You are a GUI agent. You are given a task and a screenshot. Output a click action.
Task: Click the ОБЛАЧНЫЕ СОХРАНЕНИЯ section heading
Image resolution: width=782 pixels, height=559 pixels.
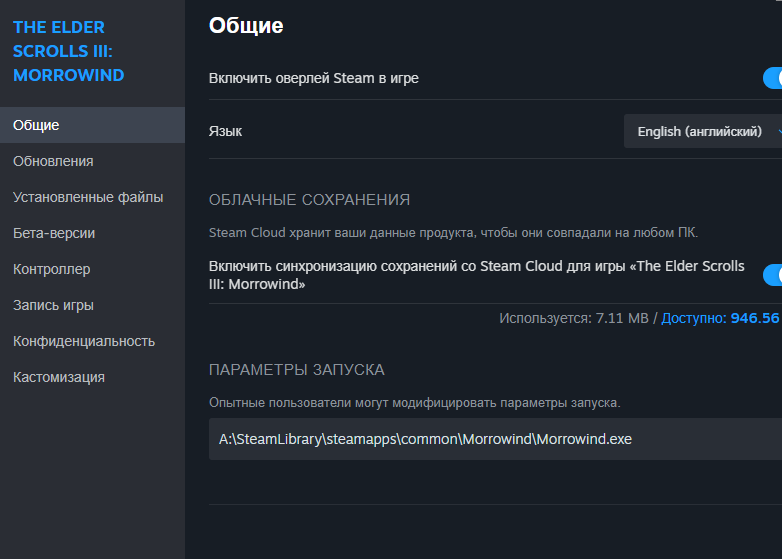click(x=309, y=200)
